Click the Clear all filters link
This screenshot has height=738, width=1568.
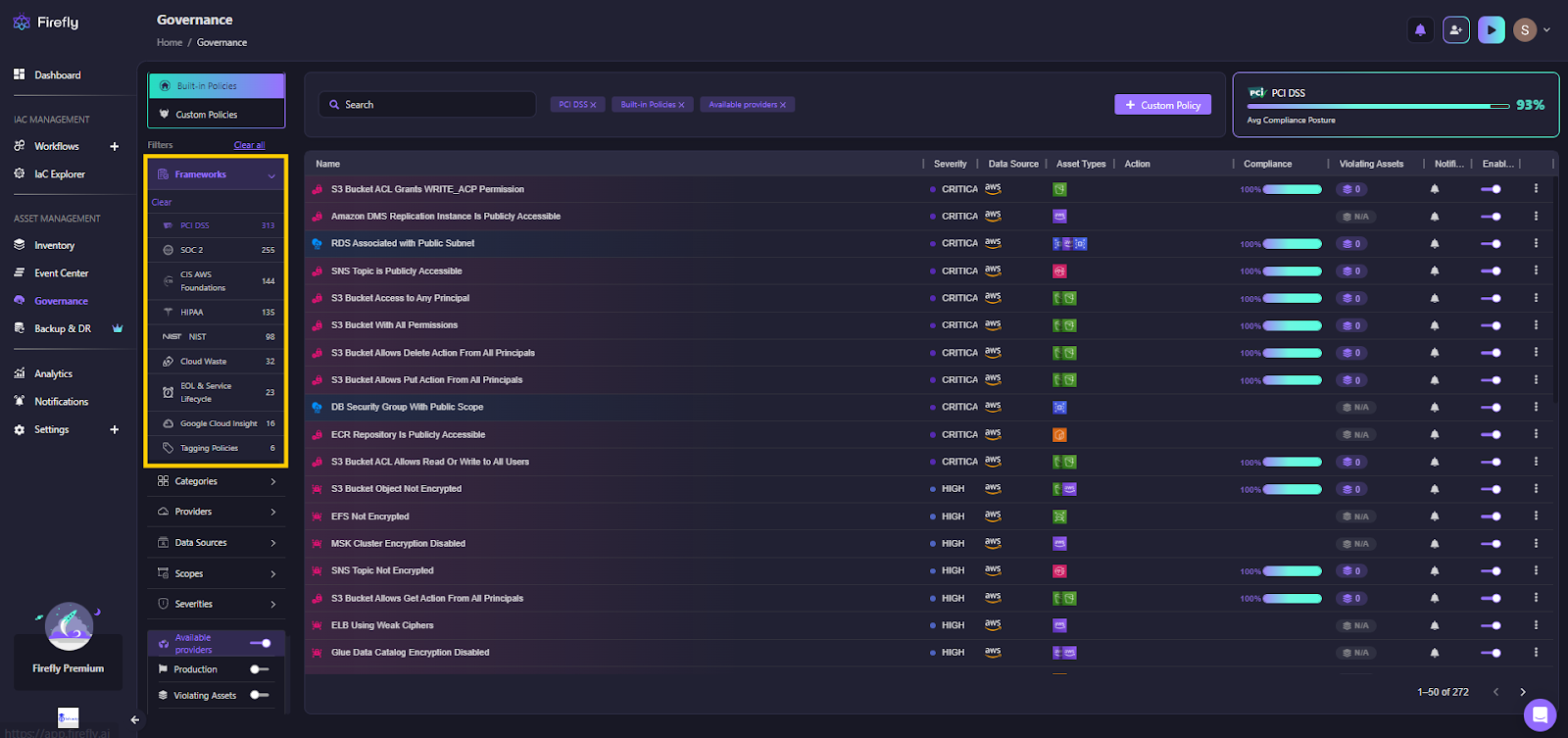pos(249,145)
